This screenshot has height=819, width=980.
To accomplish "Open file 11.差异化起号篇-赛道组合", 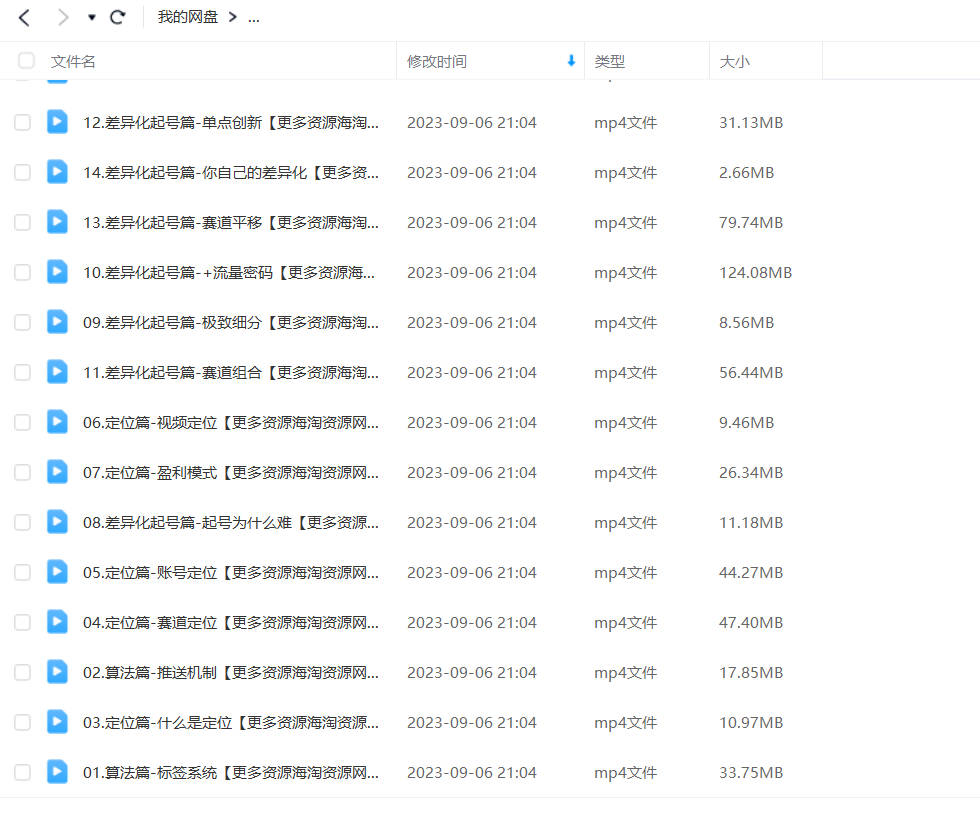I will pos(231,373).
